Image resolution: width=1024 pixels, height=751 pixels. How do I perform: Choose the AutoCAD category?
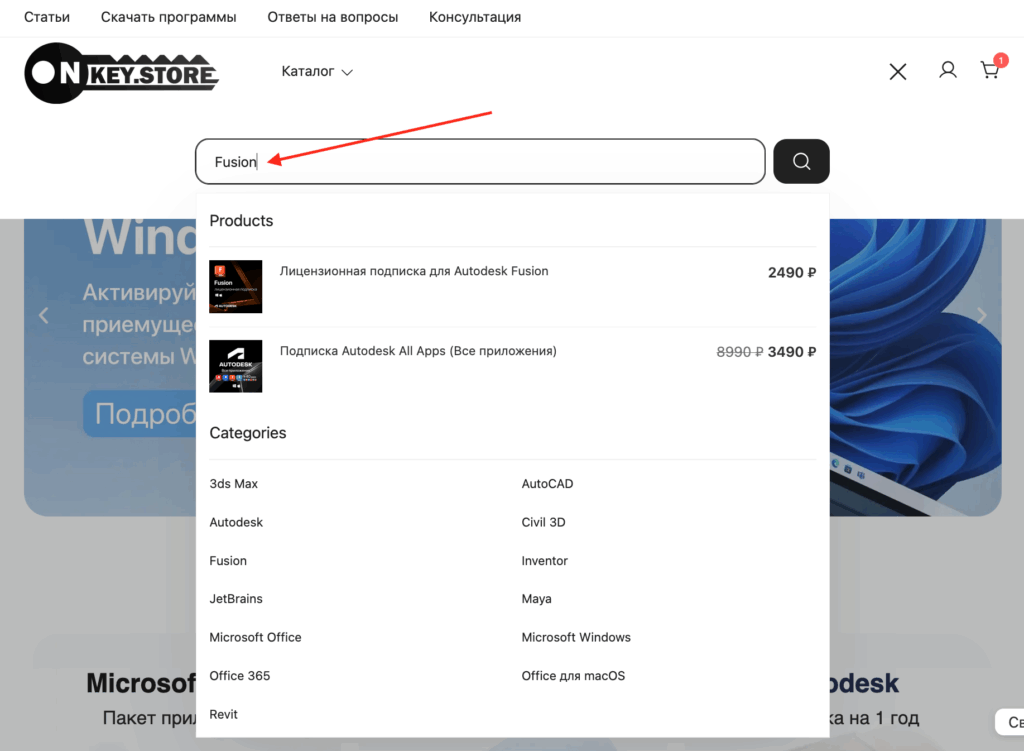tap(547, 484)
